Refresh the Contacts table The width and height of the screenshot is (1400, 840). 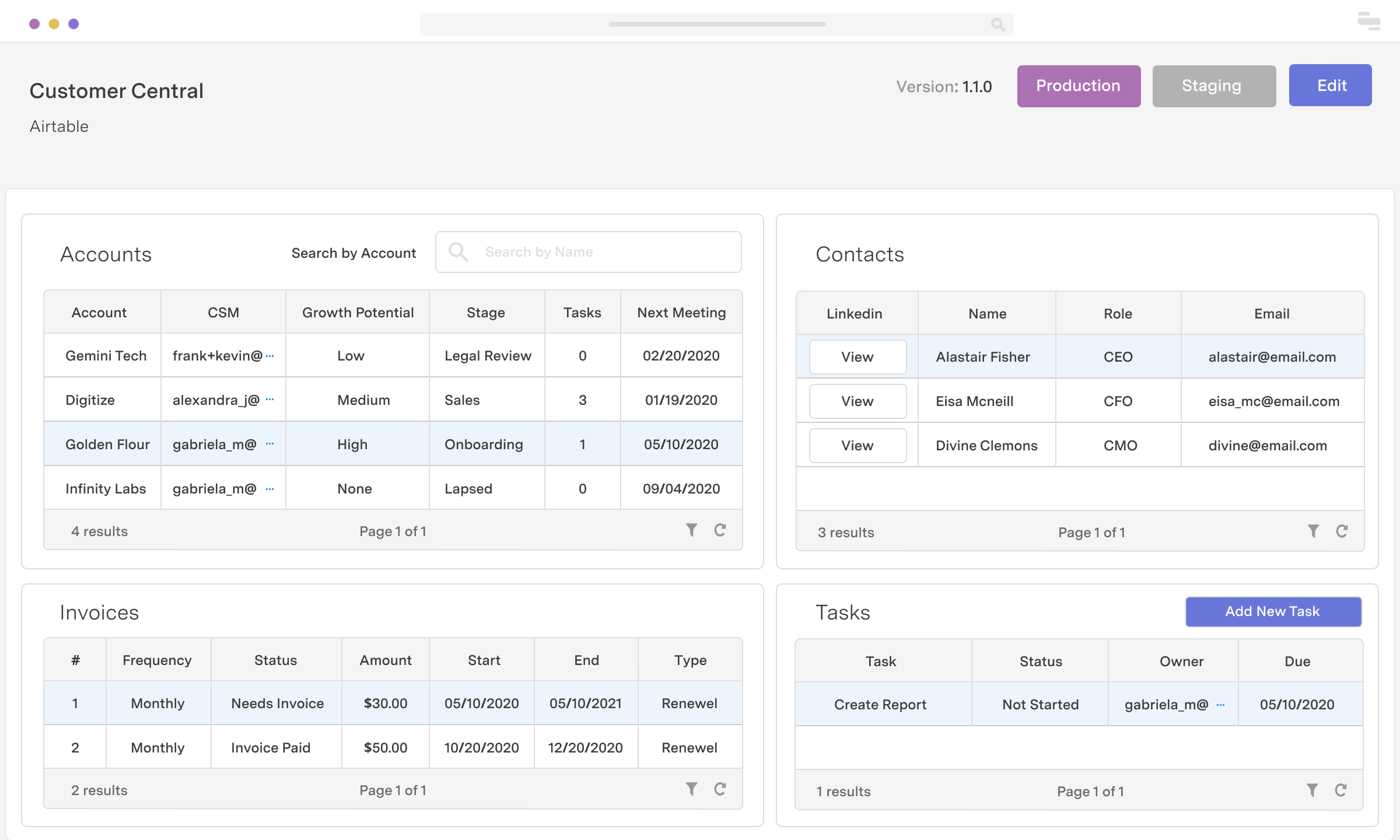tap(1342, 531)
